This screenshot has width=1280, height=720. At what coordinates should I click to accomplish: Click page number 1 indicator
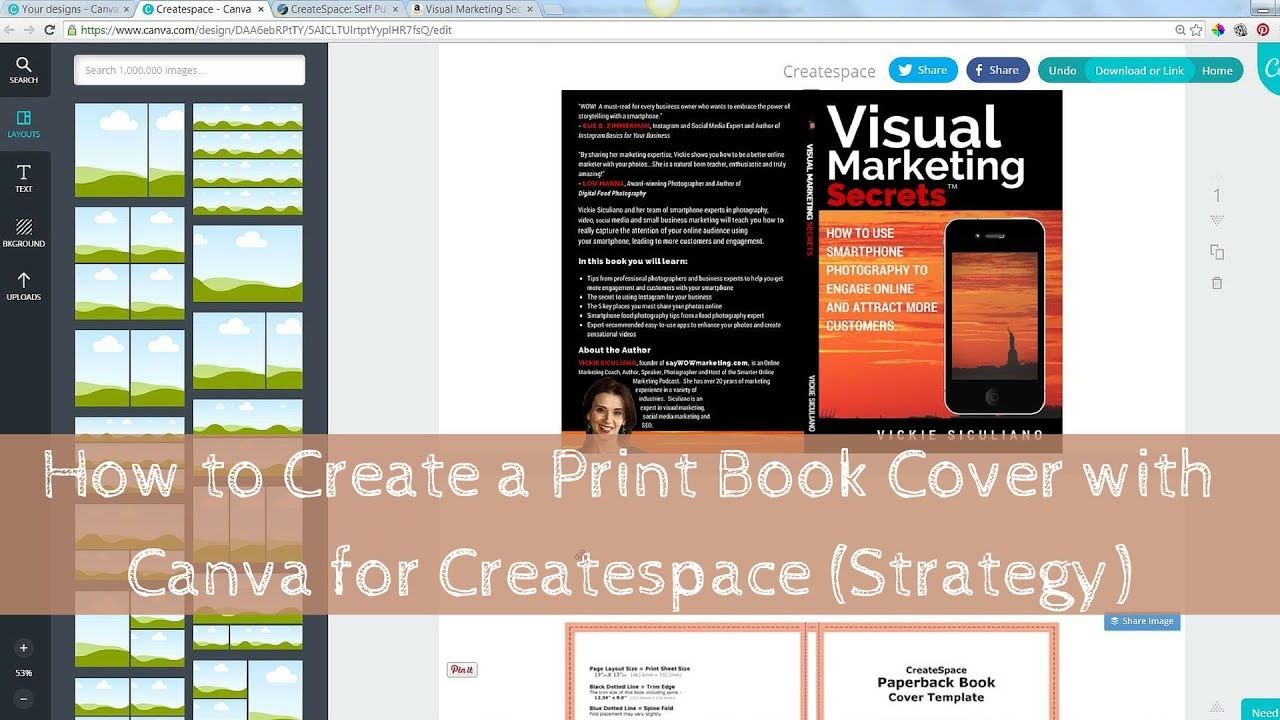1217,196
